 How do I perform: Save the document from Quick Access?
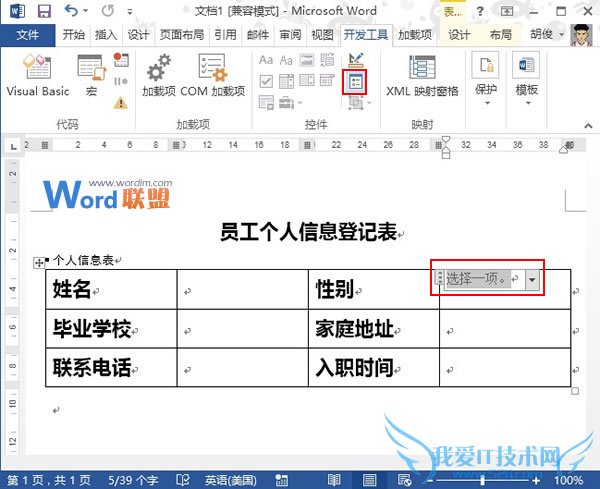44,11
